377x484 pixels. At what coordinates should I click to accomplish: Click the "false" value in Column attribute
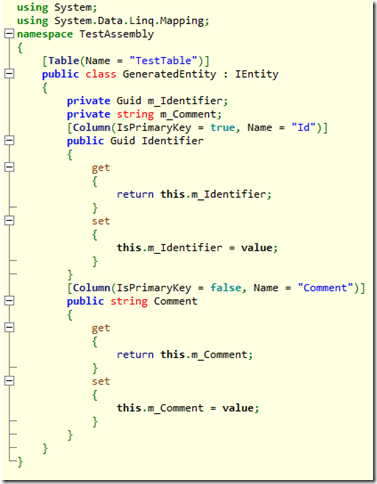(225, 288)
